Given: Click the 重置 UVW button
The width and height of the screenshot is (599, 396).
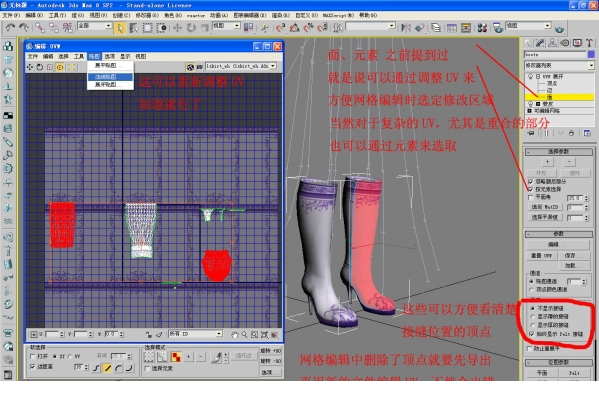Looking at the screenshot, I should 541,255.
